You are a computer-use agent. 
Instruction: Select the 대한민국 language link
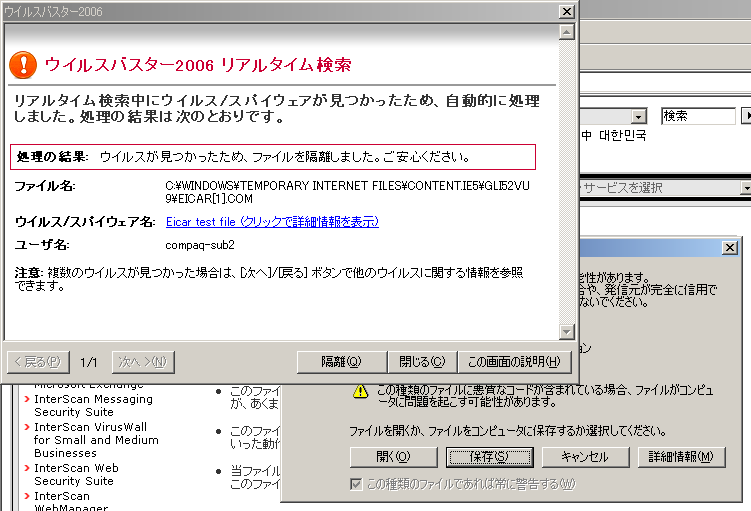[x=623, y=136]
